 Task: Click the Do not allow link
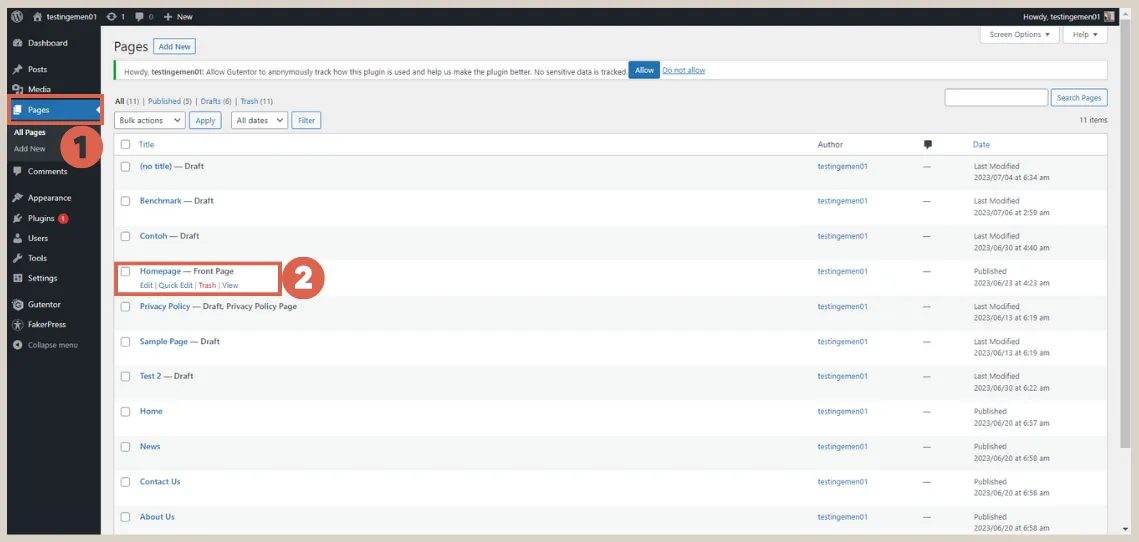(684, 70)
